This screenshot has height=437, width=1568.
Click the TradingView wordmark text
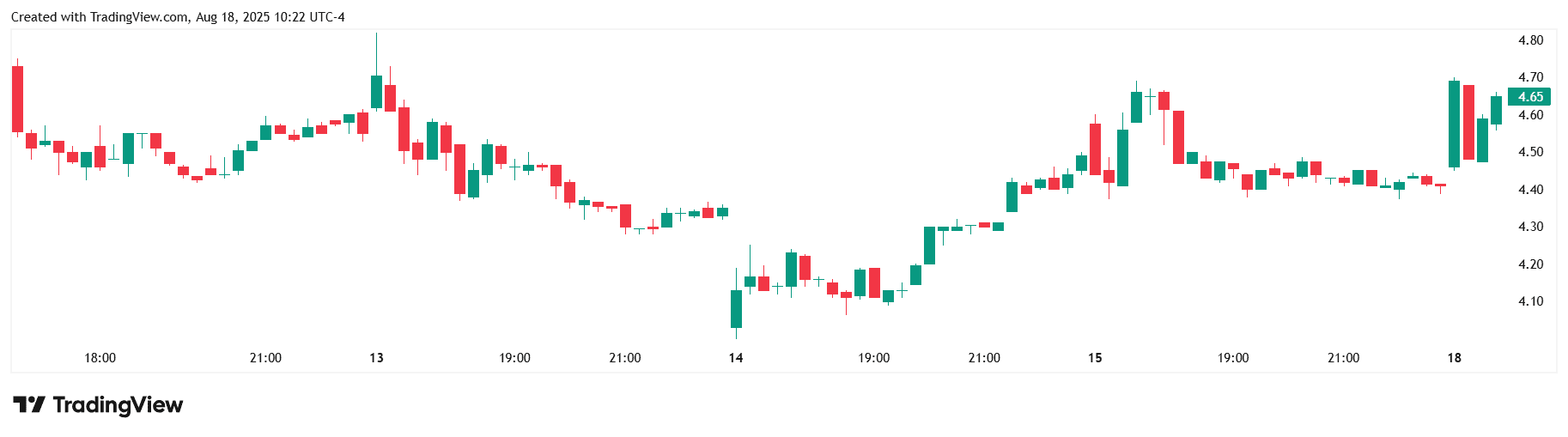coord(118,404)
